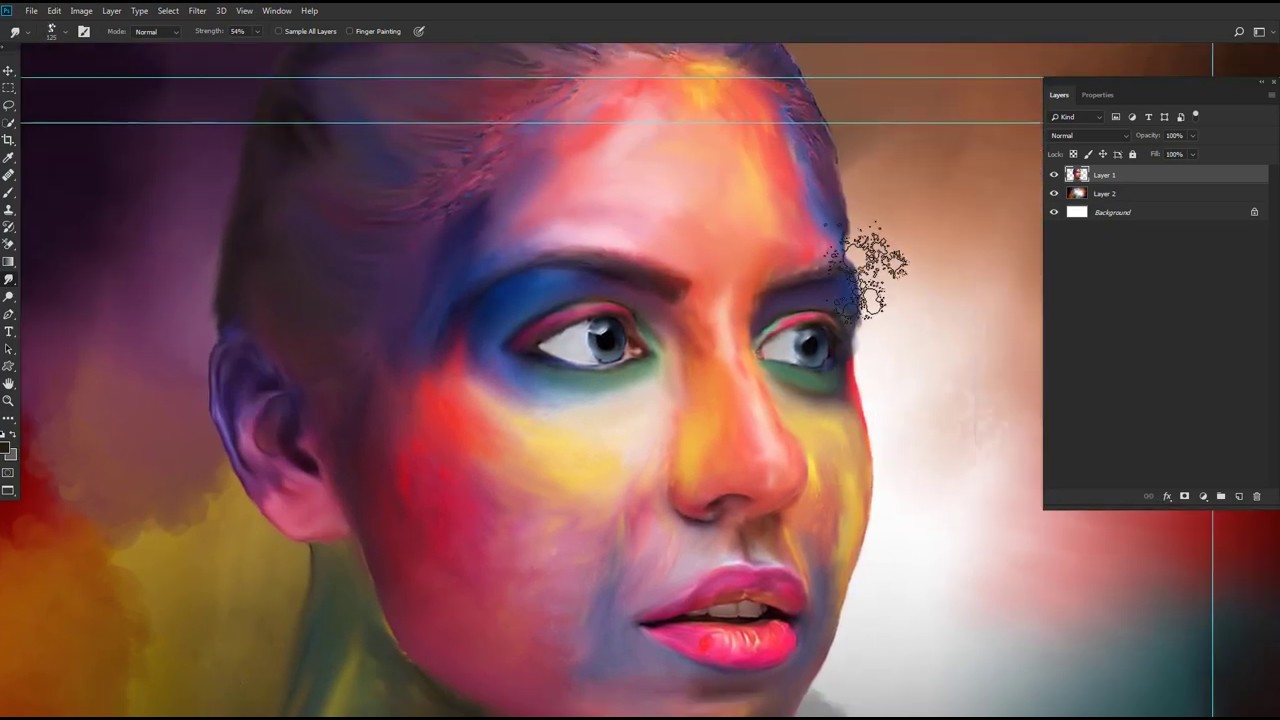Select the Type tool
Viewport: 1280px width, 720px height.
[8, 331]
